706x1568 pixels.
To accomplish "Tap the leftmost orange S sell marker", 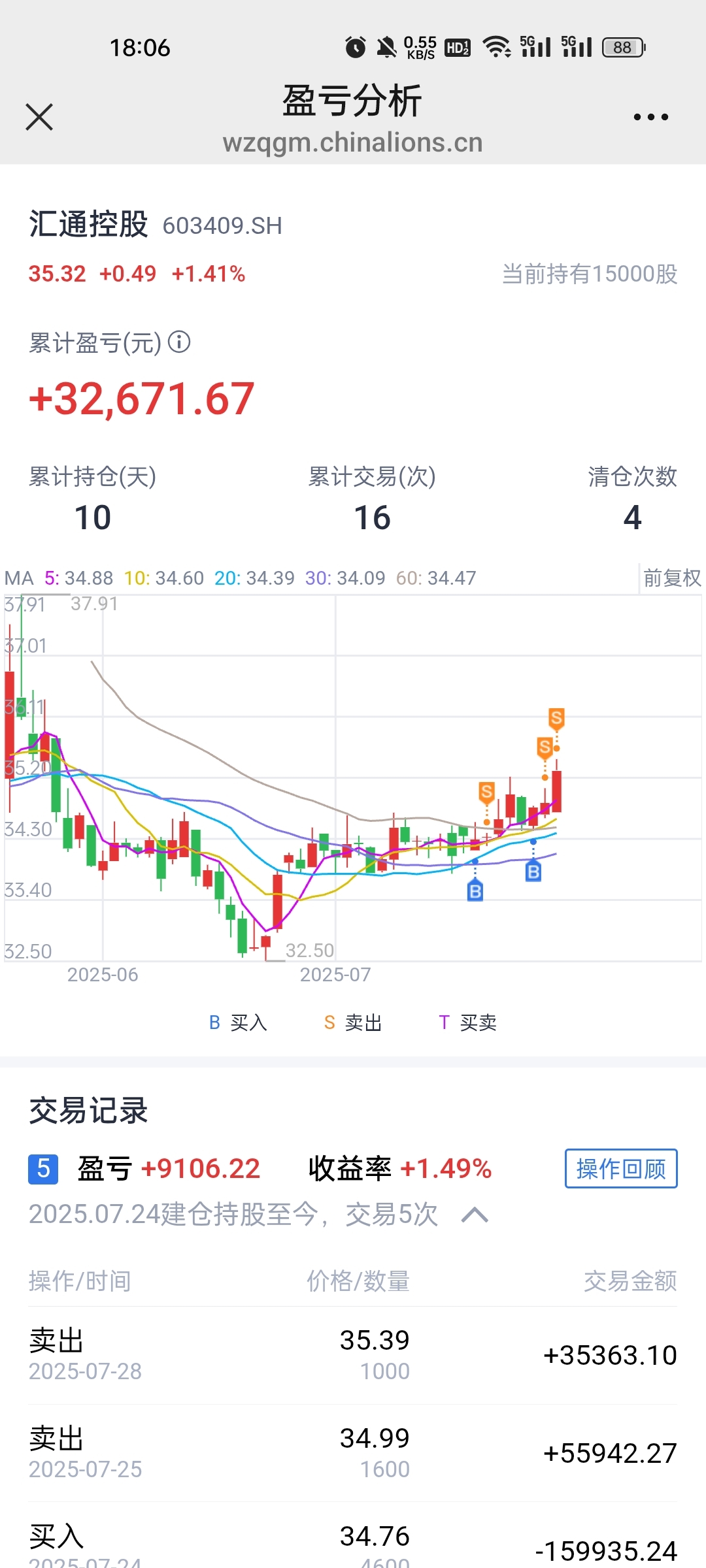I will click(486, 792).
